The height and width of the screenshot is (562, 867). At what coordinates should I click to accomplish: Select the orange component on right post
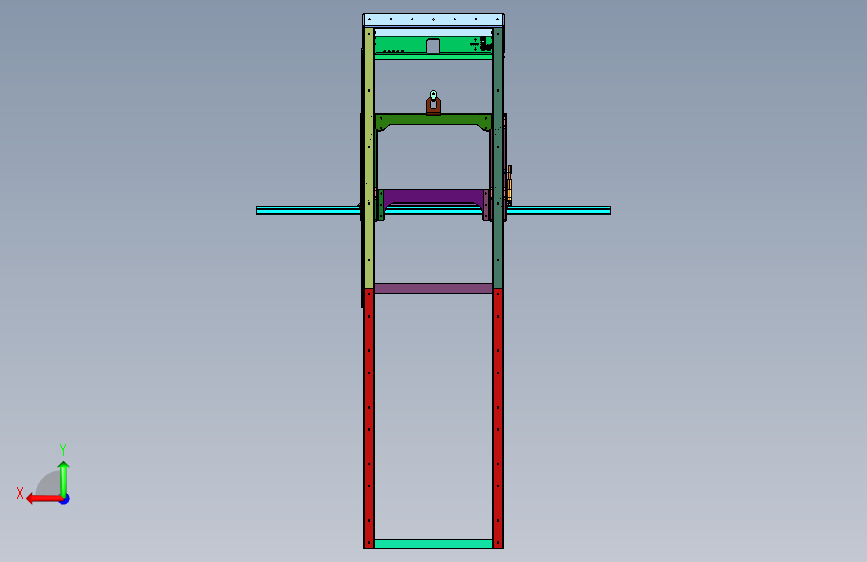click(509, 185)
